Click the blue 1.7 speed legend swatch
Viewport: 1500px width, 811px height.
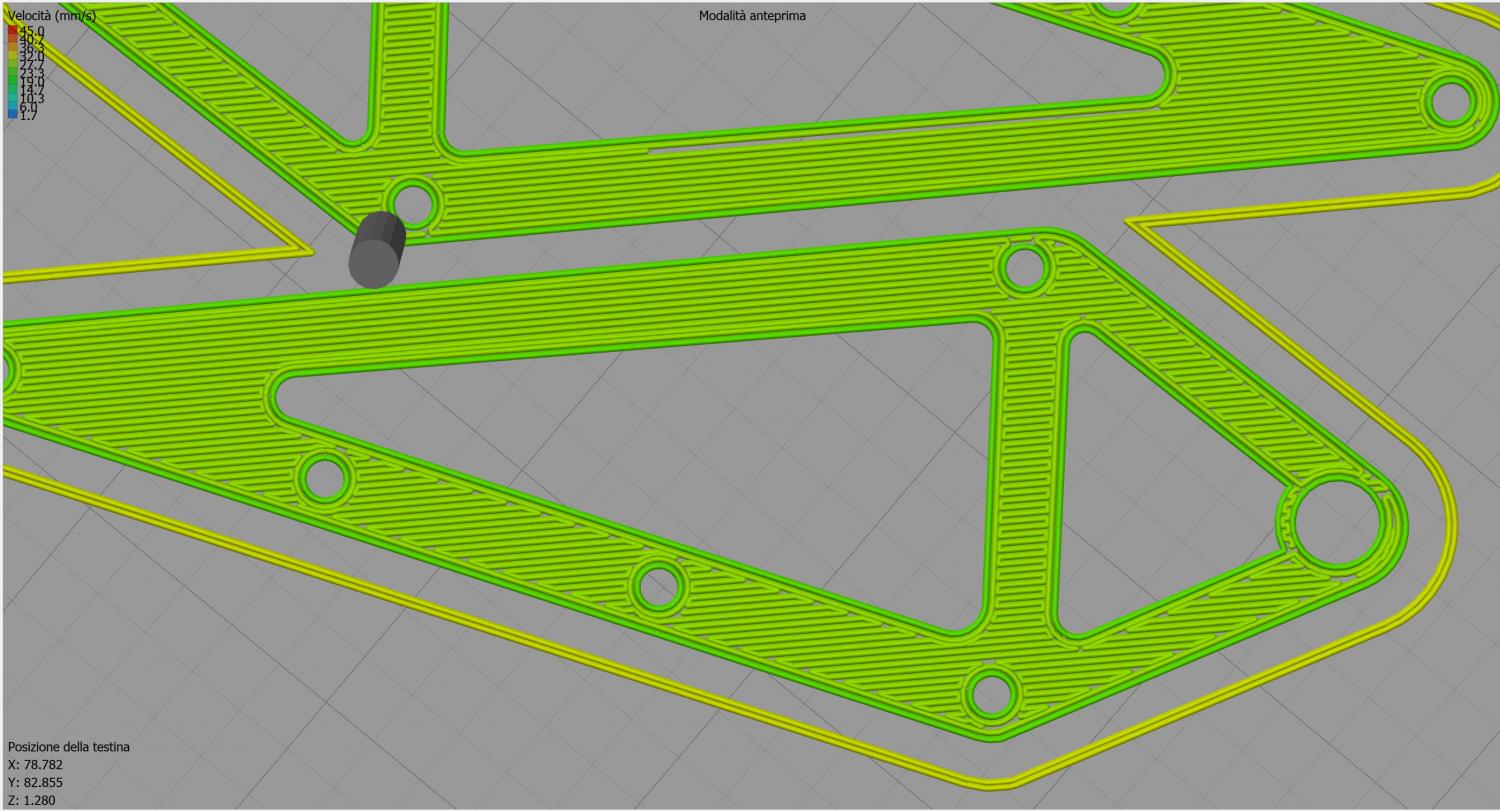pyautogui.click(x=12, y=115)
